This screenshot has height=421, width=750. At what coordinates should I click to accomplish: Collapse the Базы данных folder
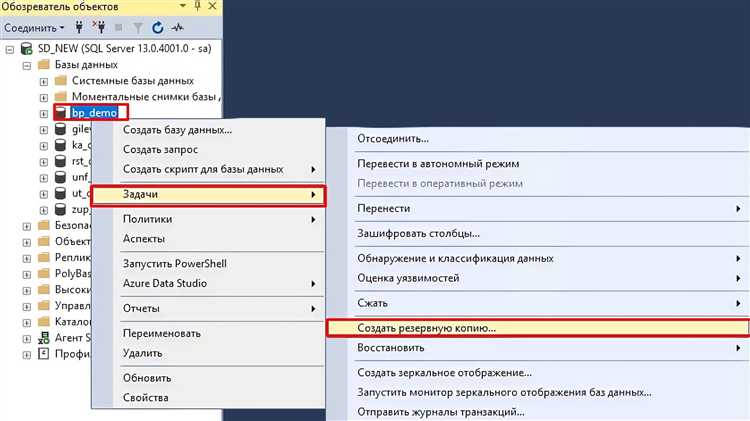[x=26, y=64]
